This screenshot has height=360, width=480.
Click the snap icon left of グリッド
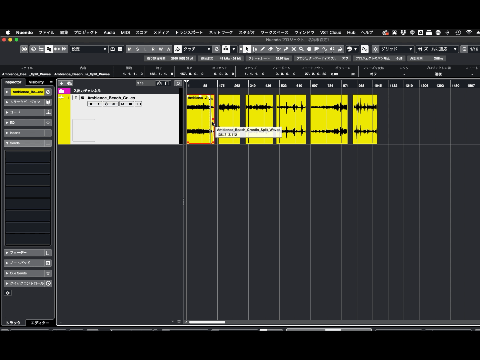pyautogui.click(x=376, y=49)
